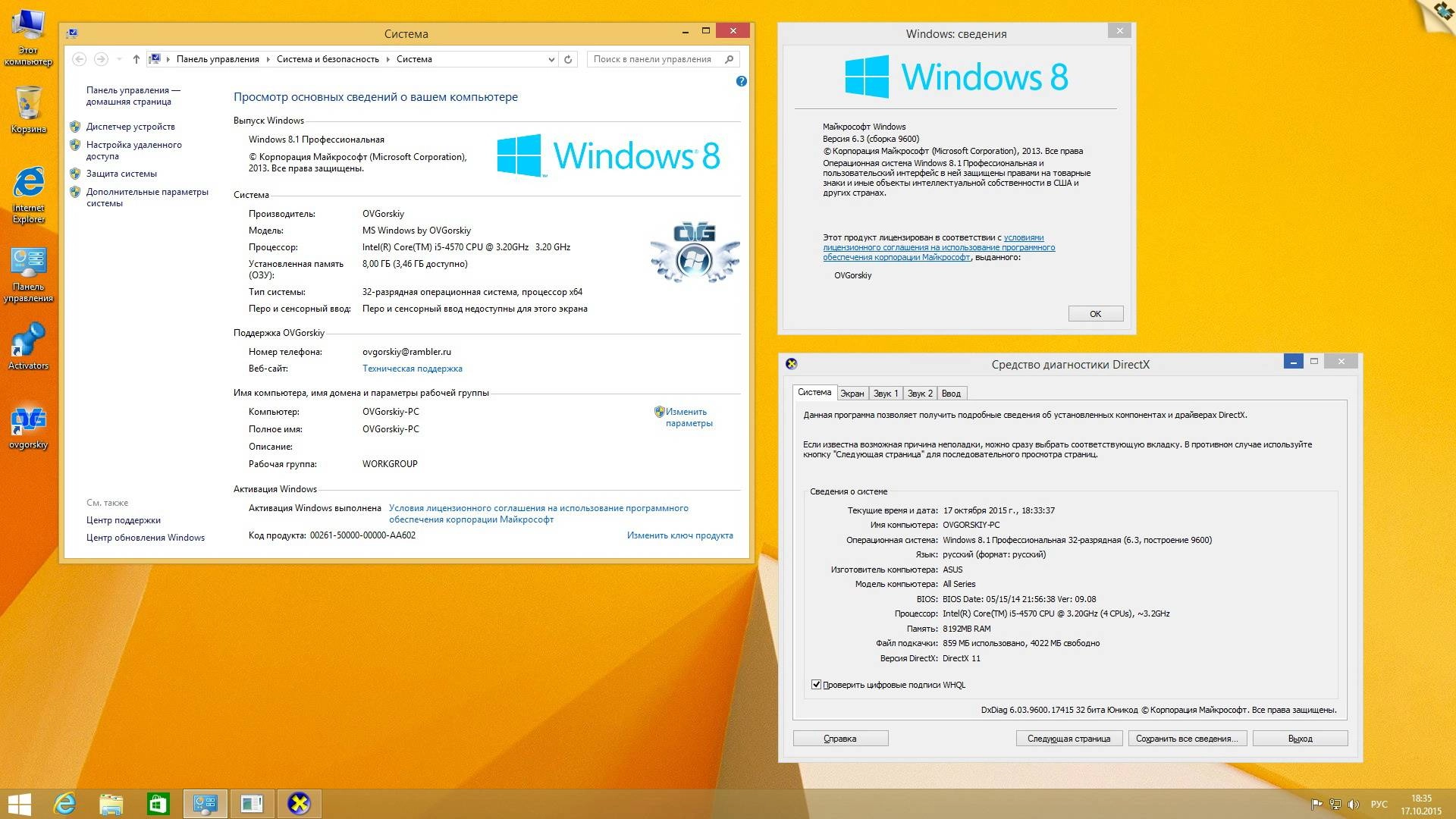Open 'Дополнительные параметры системы' link
The image size is (1456, 819).
(x=147, y=197)
